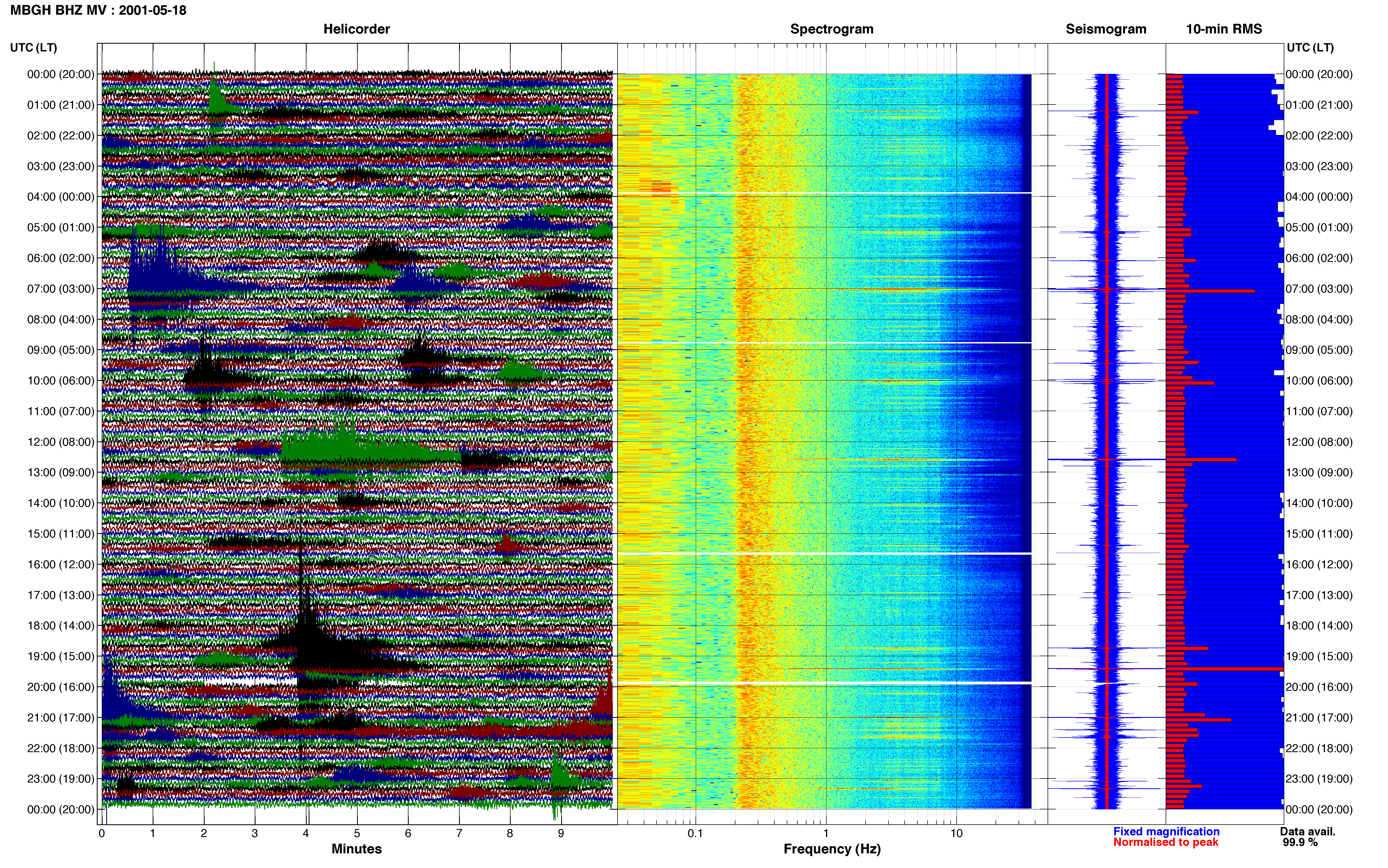
Task: Click "22:00 (18:00)" on the RMS panel time axis
Action: point(1319,748)
